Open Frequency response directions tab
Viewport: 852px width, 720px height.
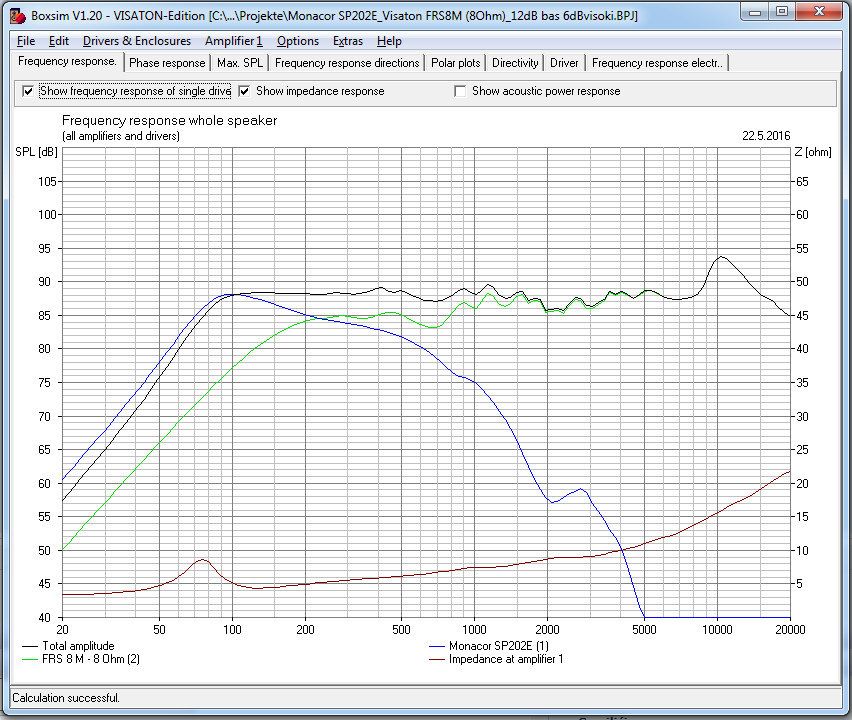[347, 63]
